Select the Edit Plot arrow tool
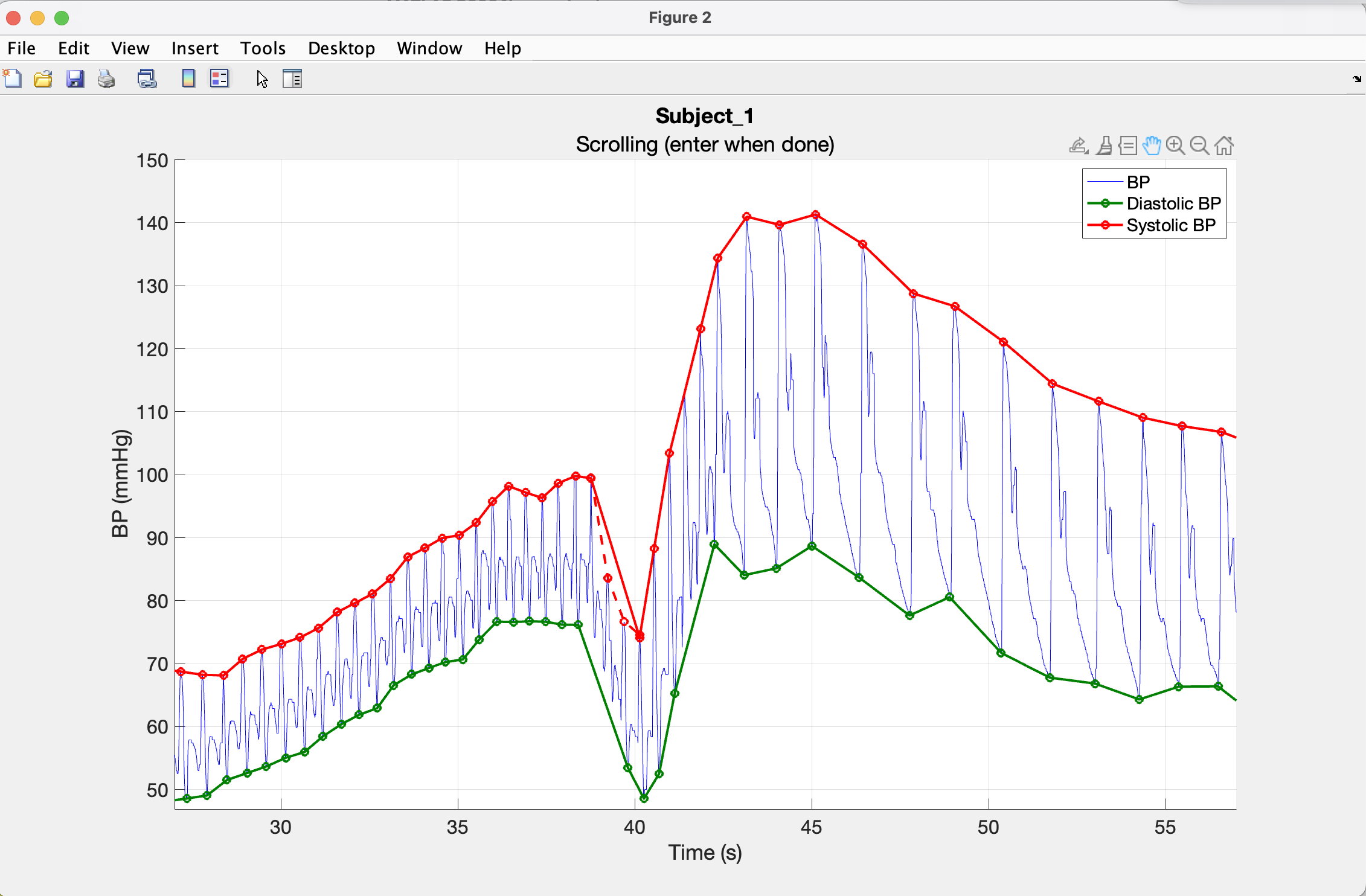This screenshot has height=896, width=1366. click(262, 79)
